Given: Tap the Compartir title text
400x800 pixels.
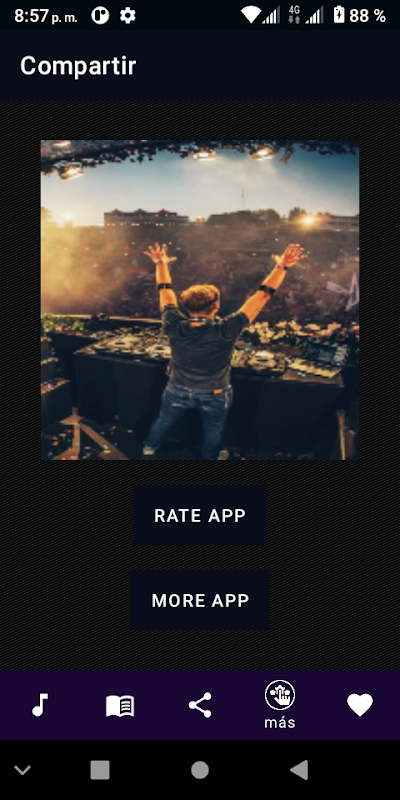Looking at the screenshot, I should (78, 65).
